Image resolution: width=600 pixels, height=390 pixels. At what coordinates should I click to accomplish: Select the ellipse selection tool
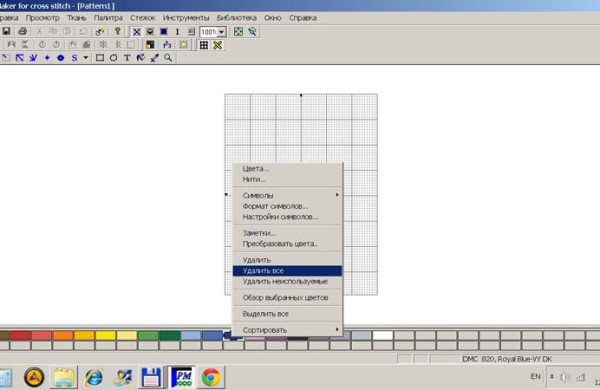tap(113, 58)
